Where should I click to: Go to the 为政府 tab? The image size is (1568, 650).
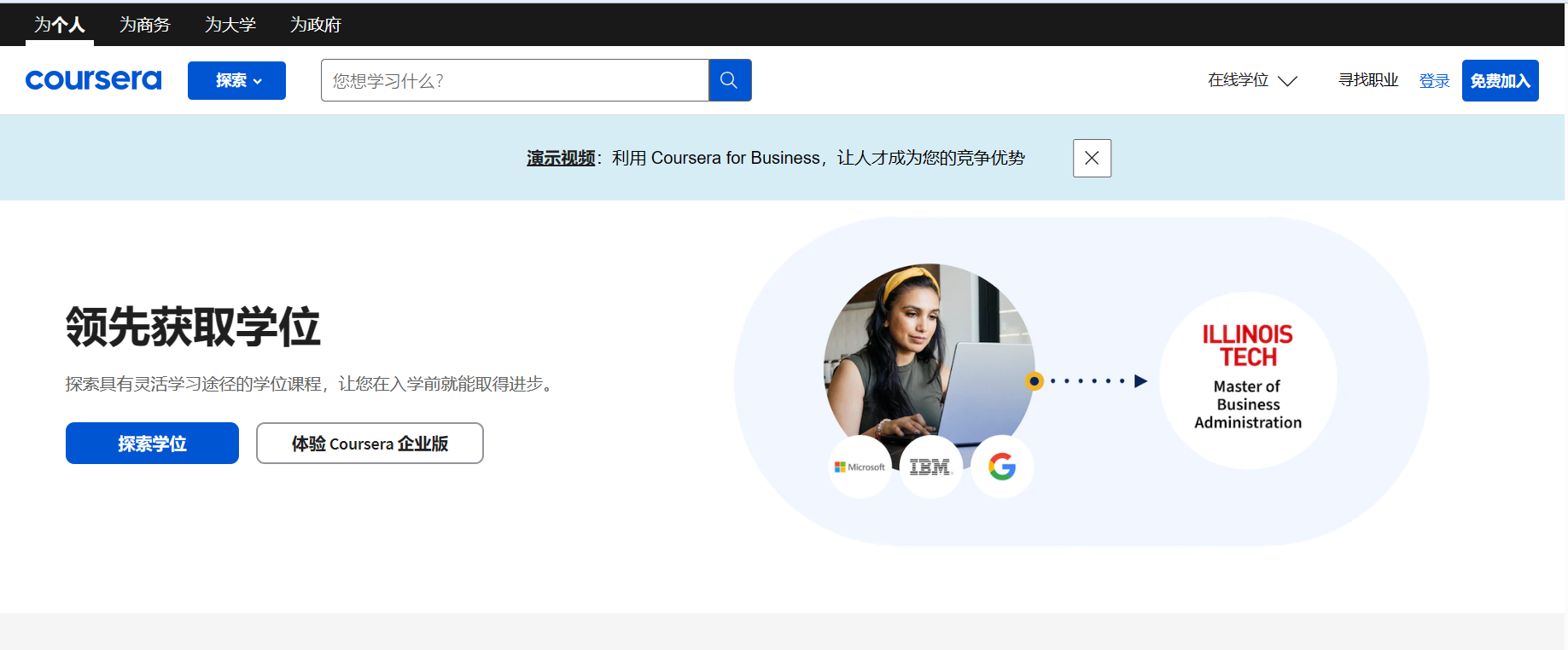[316, 25]
